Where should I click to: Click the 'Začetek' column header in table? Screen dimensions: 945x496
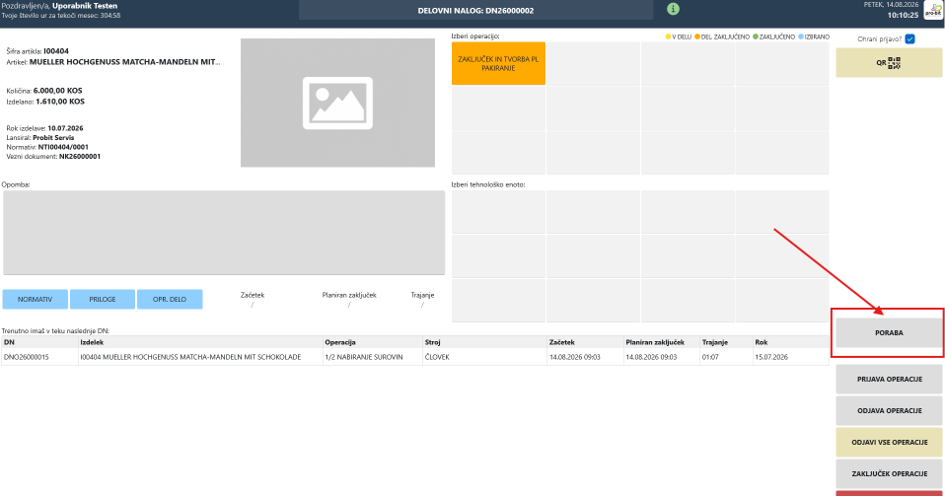[x=585, y=342]
